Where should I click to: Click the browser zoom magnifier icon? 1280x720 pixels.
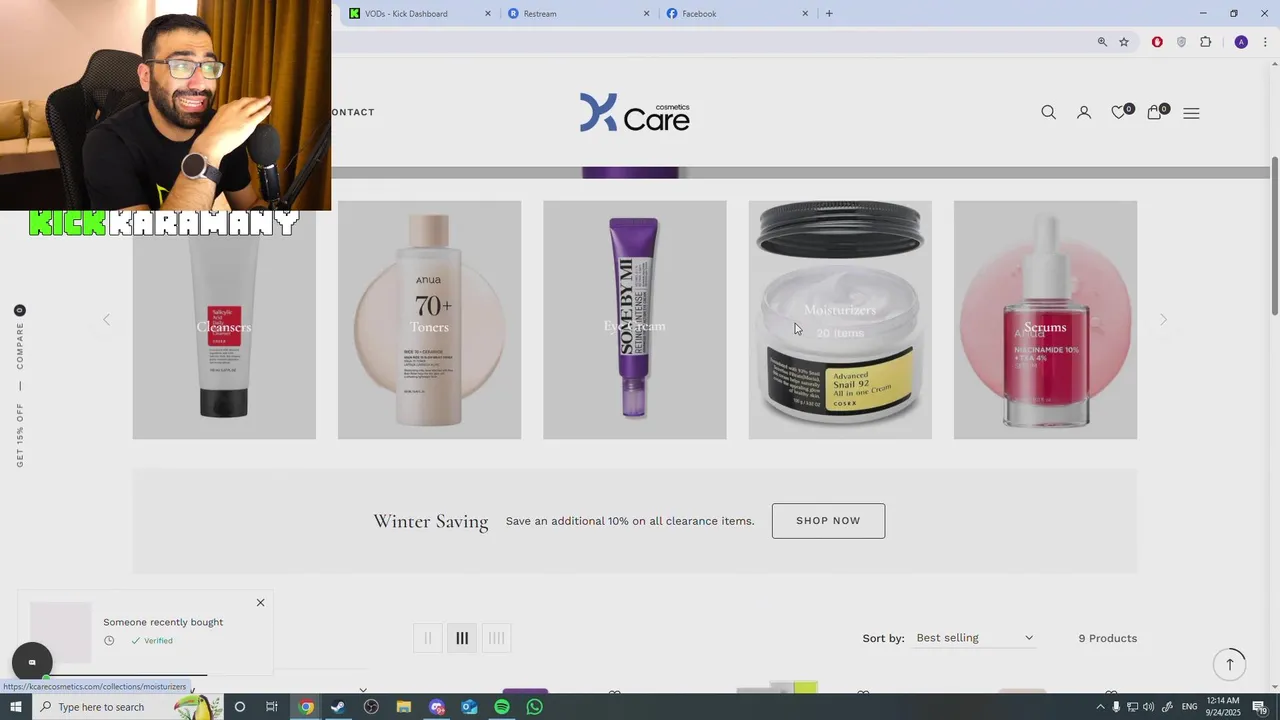[1102, 42]
